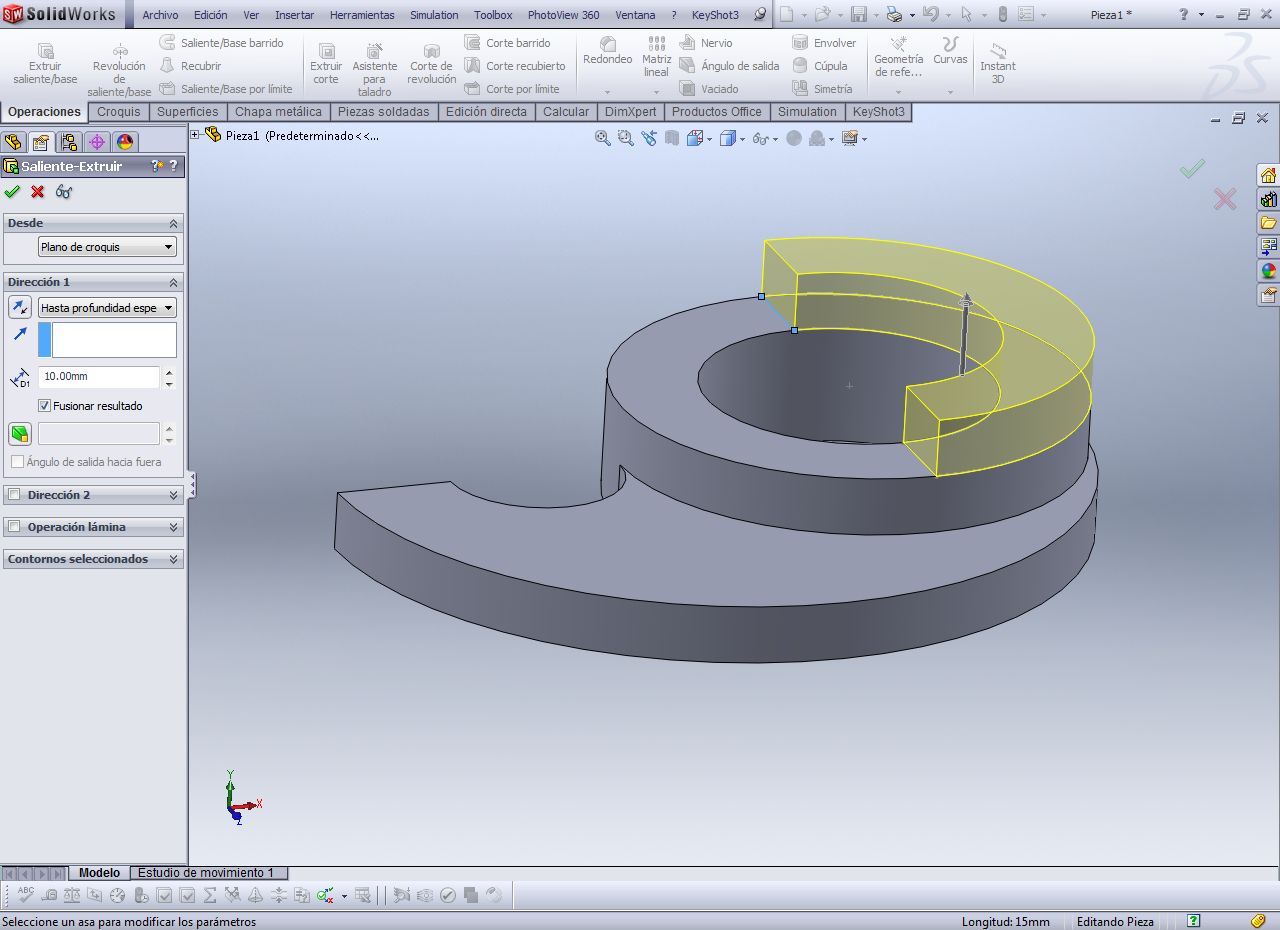1280x930 pixels.
Task: Select the Redondeo fillet tool
Action: (x=607, y=52)
